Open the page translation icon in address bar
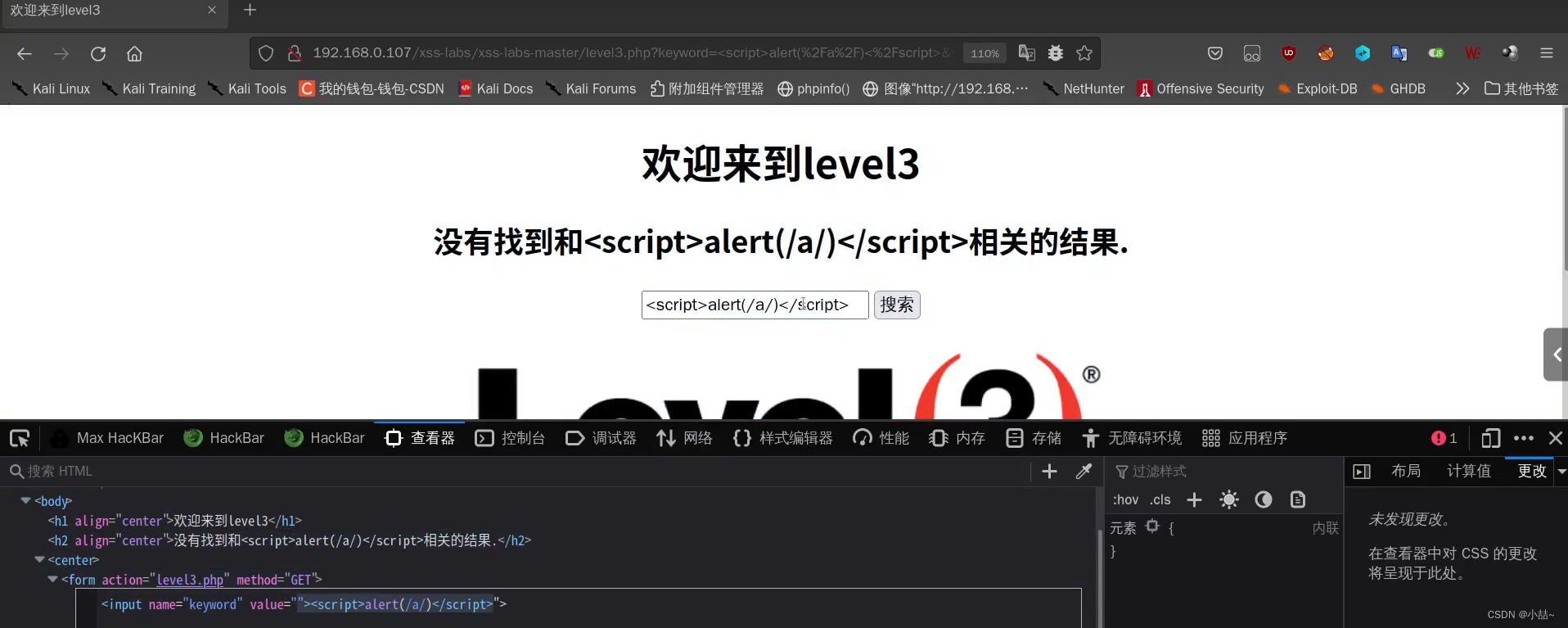Screen dimensions: 1568x628 1026,53
